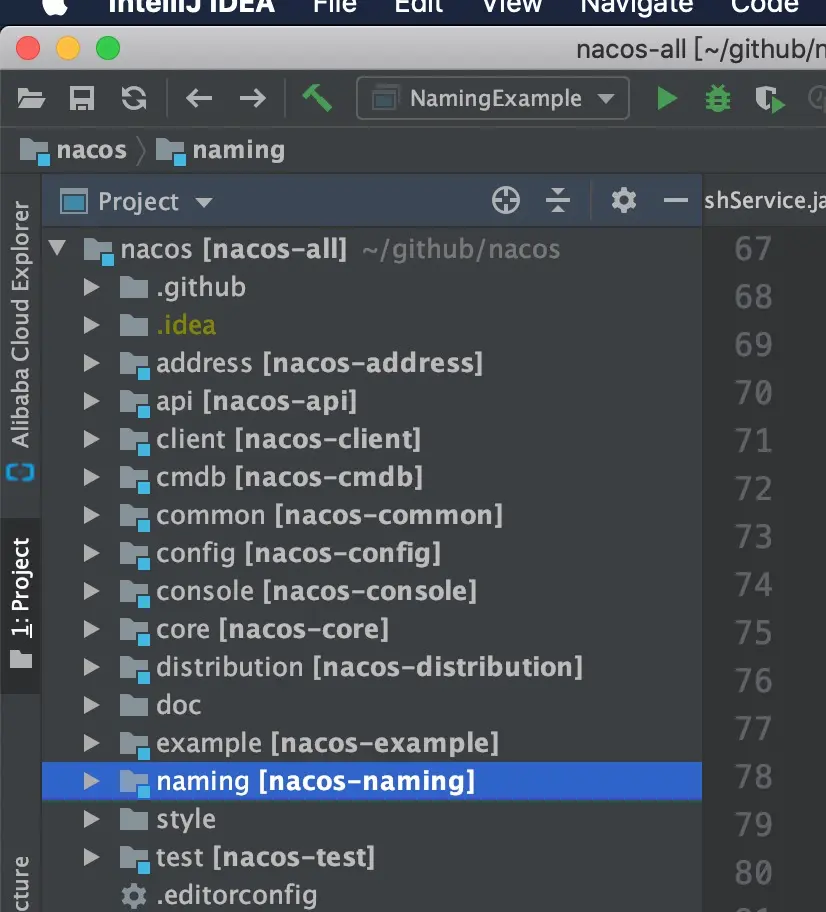Navigate Back with the left arrow

(x=199, y=98)
